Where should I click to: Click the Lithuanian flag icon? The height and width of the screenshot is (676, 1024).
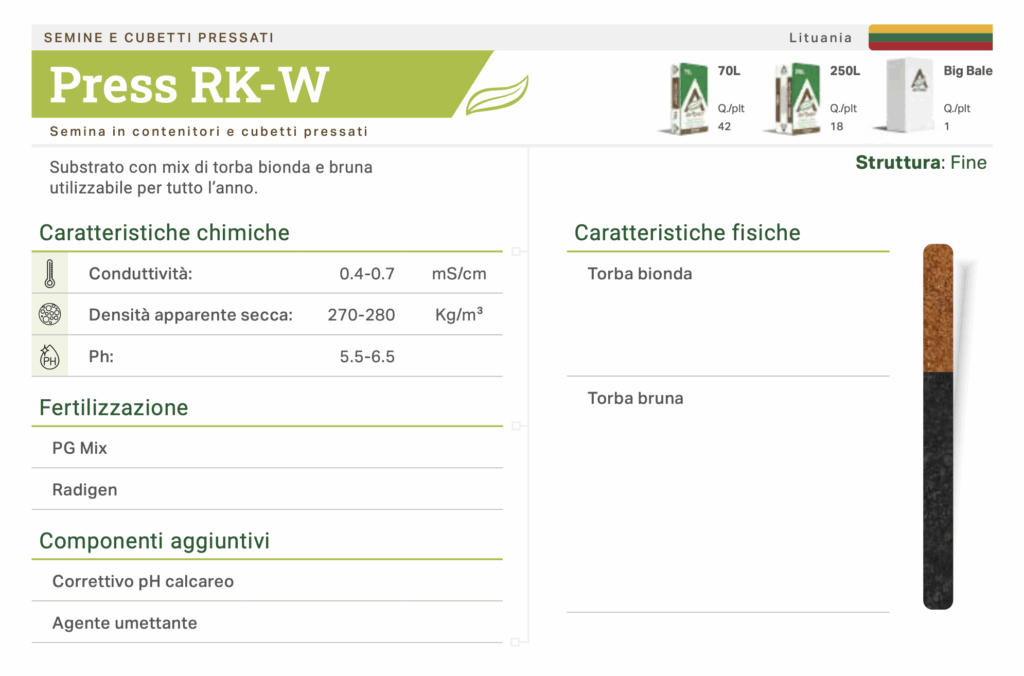point(930,36)
